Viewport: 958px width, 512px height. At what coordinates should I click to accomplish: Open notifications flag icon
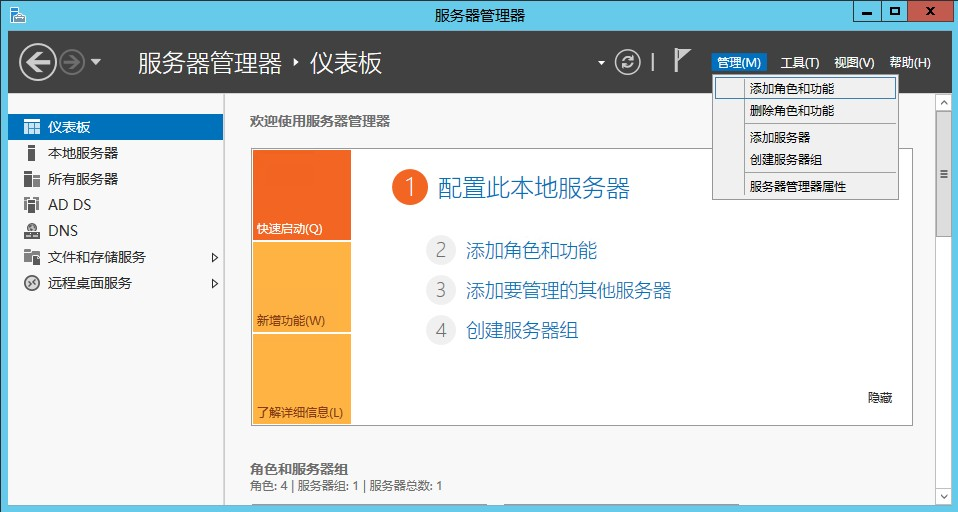681,60
